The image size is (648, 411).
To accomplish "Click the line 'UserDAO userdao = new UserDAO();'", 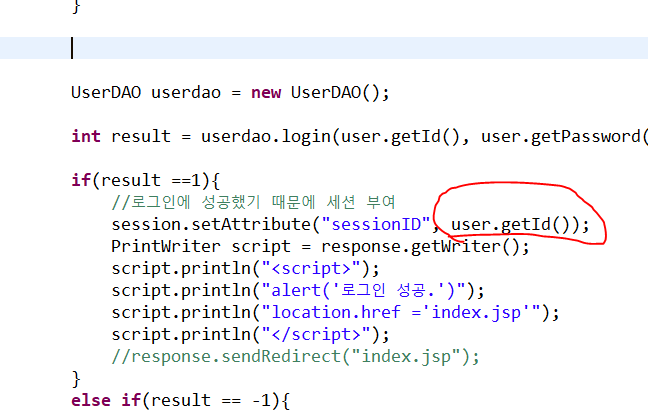I will 230,93.
